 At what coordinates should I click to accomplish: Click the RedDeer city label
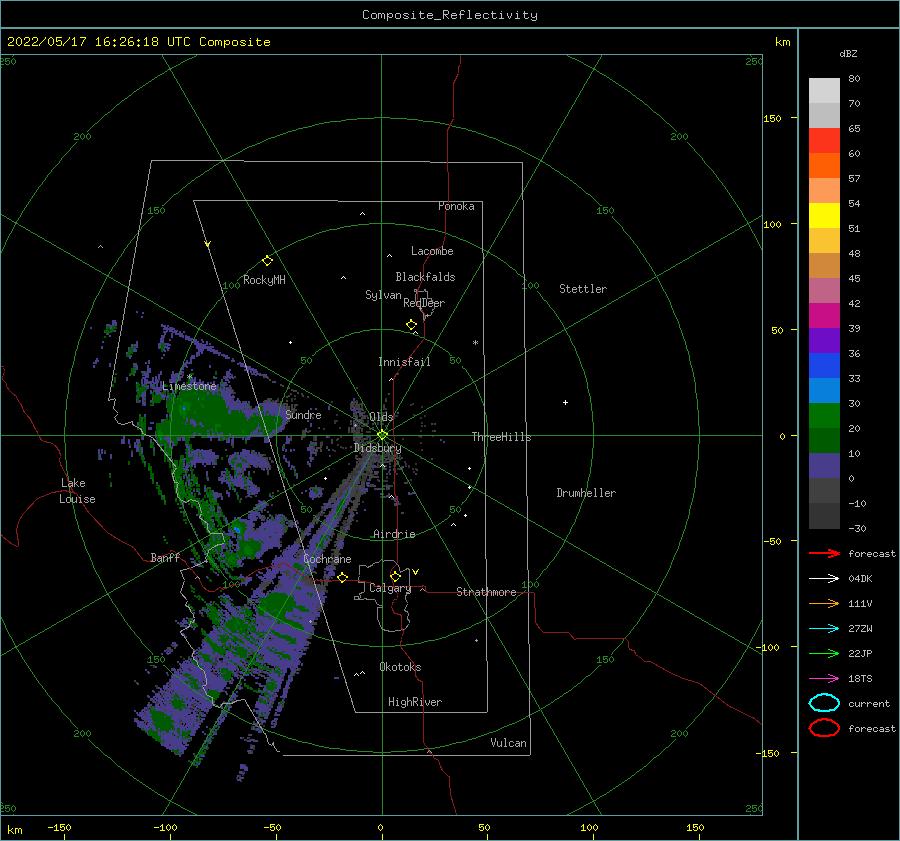pyautogui.click(x=424, y=303)
